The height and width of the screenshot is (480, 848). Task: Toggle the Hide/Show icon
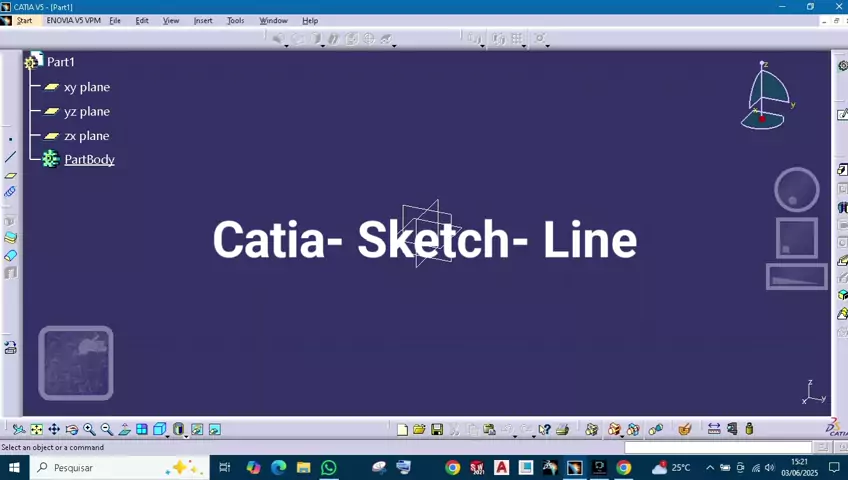197,429
